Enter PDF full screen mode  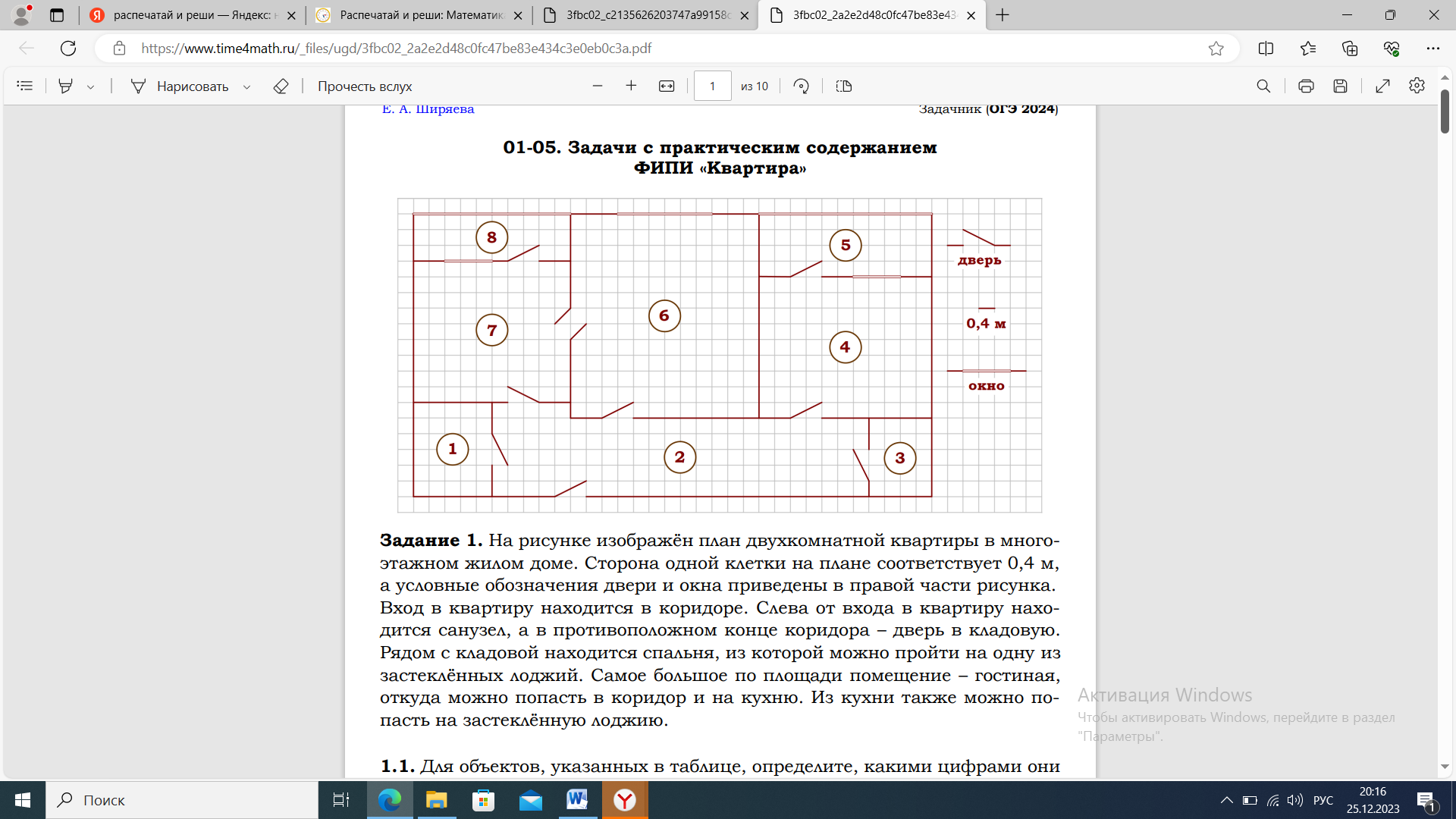[x=1382, y=86]
